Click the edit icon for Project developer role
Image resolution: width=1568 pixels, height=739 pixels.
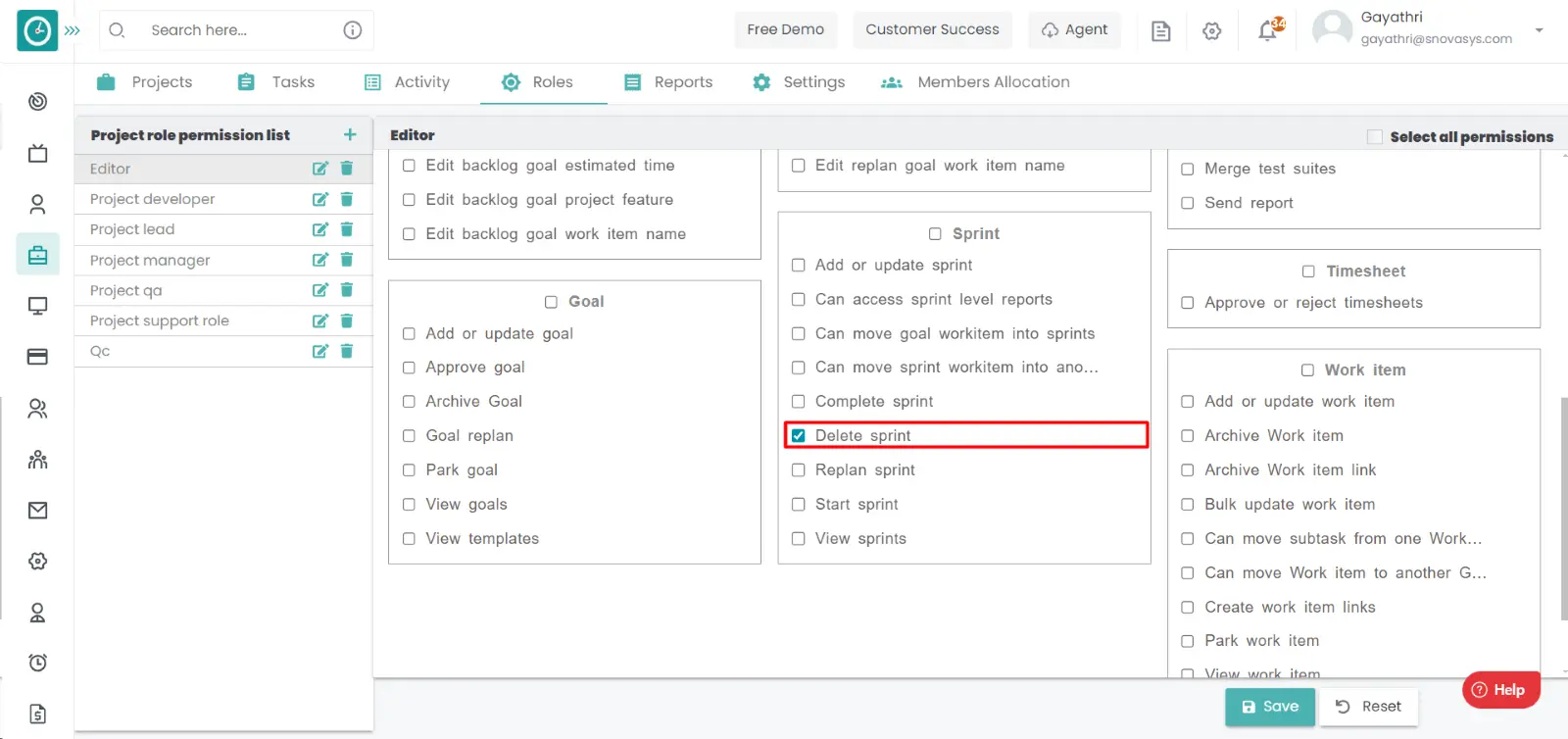(x=319, y=199)
